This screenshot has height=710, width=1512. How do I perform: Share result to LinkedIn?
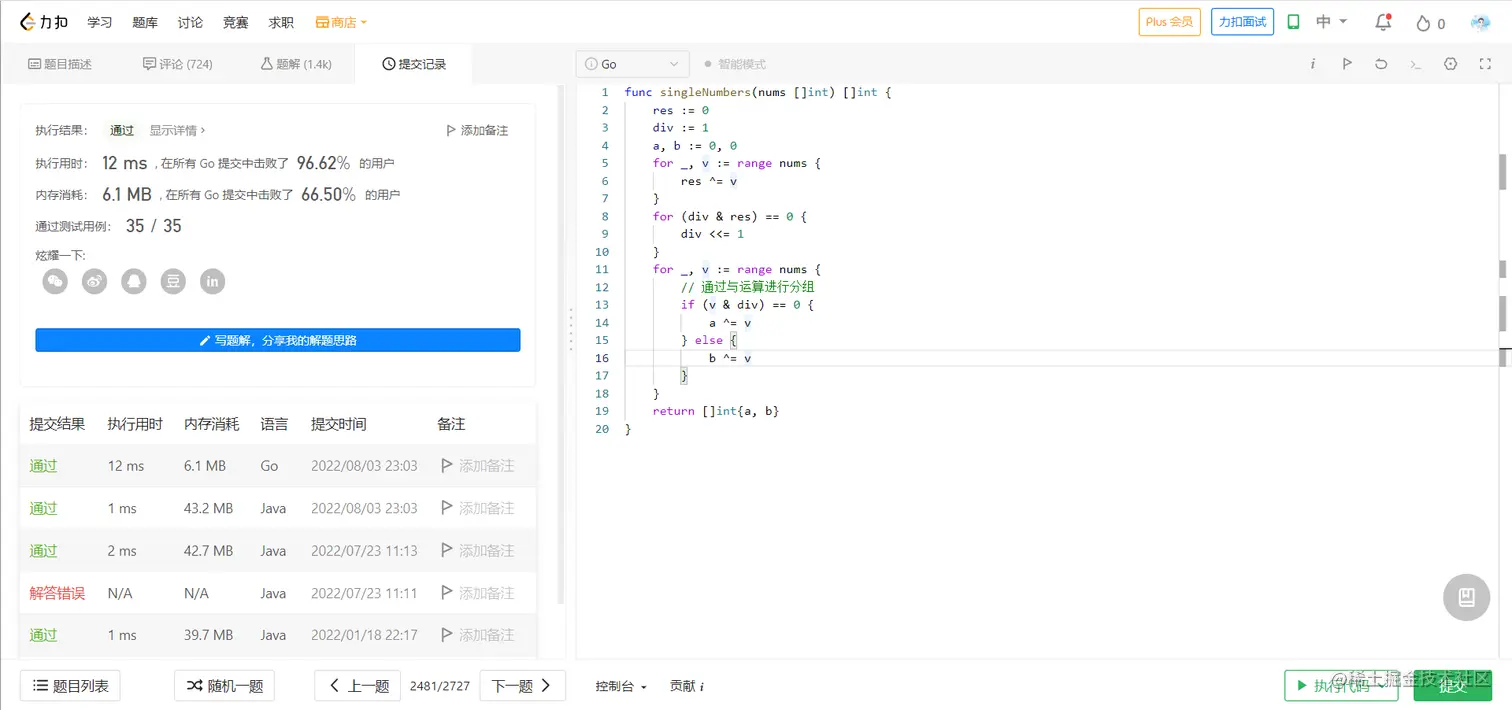click(x=212, y=282)
